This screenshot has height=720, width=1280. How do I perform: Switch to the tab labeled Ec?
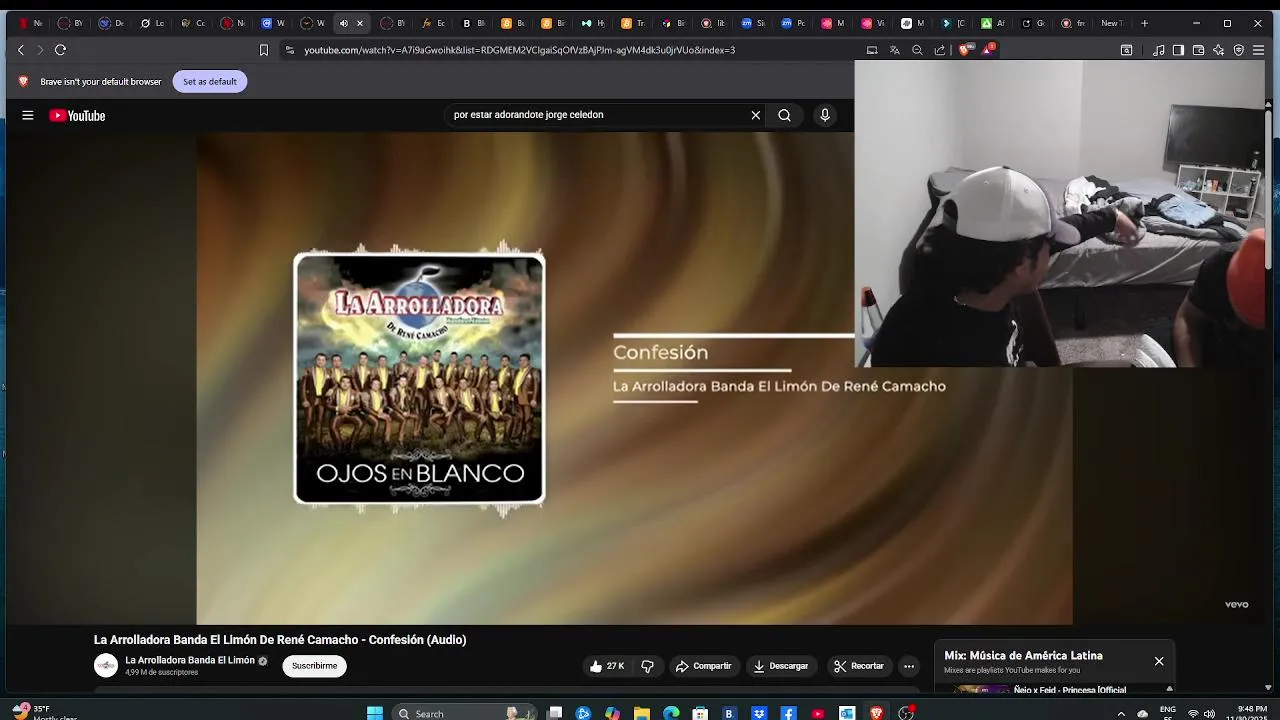[434, 23]
